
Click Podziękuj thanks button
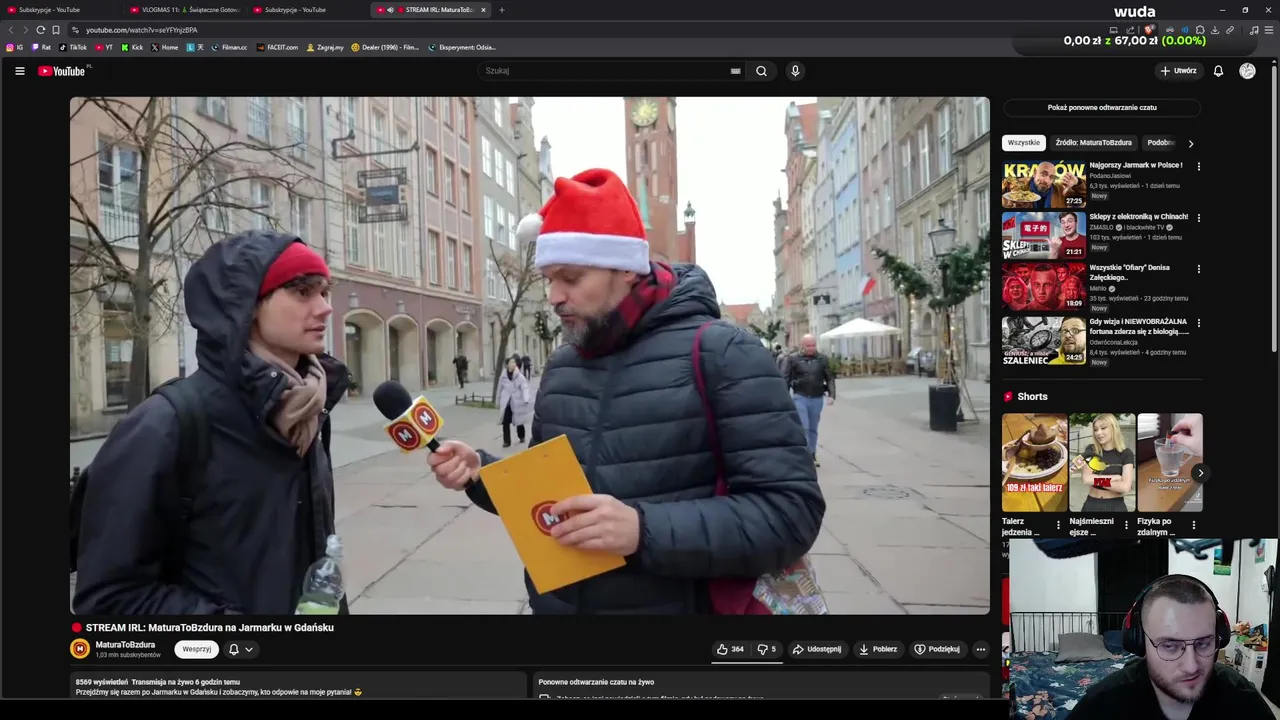(x=937, y=649)
